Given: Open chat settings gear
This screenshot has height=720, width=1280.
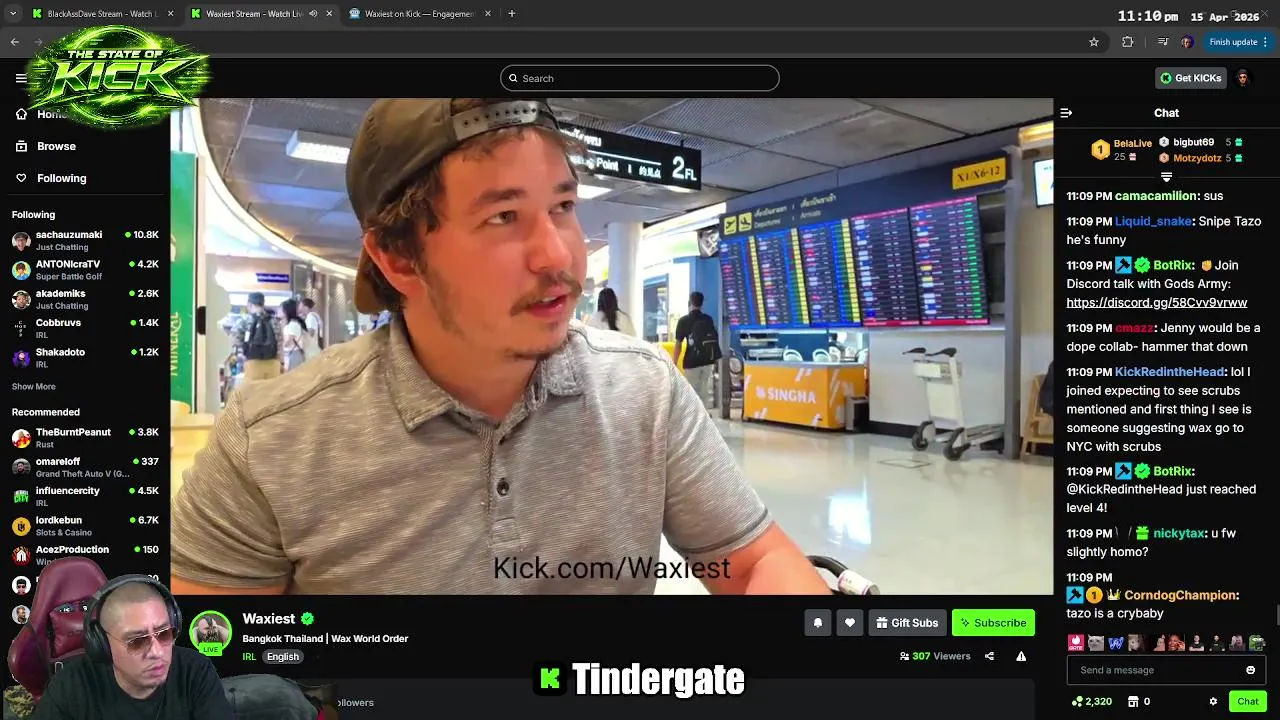Looking at the screenshot, I should click(x=1213, y=702).
